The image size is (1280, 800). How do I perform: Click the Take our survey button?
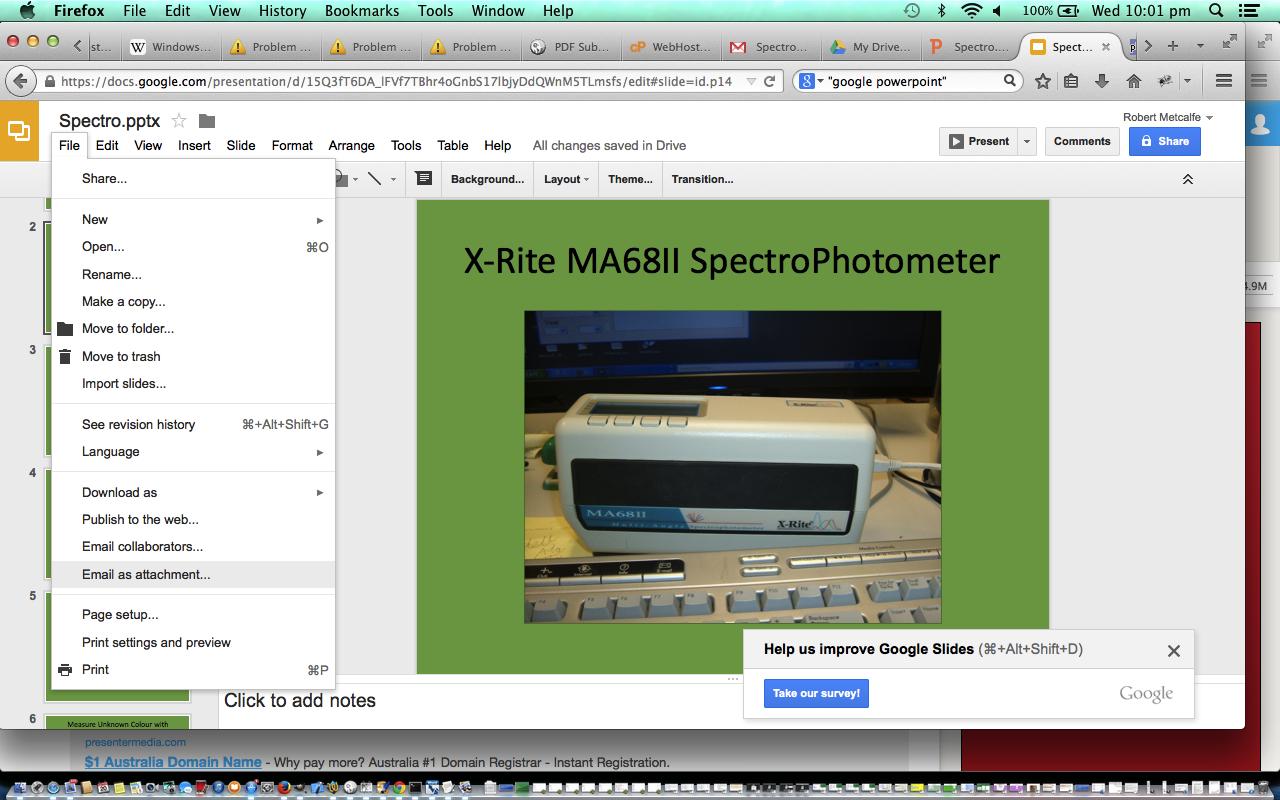[816, 693]
